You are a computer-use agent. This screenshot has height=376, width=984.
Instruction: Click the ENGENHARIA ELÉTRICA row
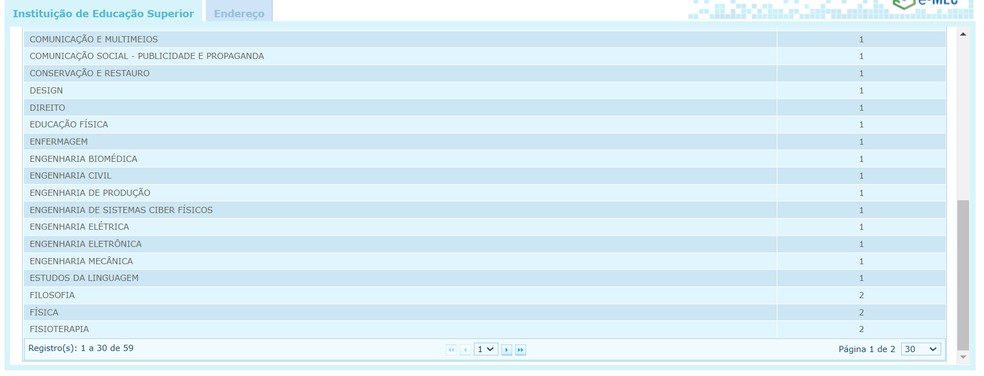(x=484, y=227)
